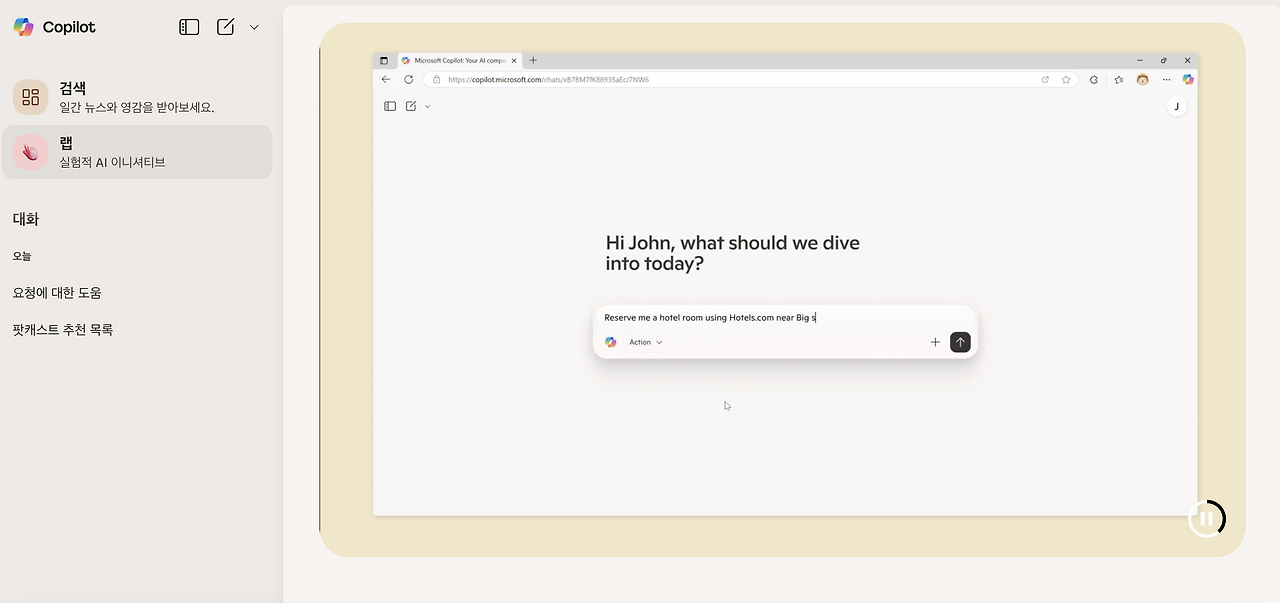Click the 대화 heading
1280x603 pixels.
tap(26, 219)
